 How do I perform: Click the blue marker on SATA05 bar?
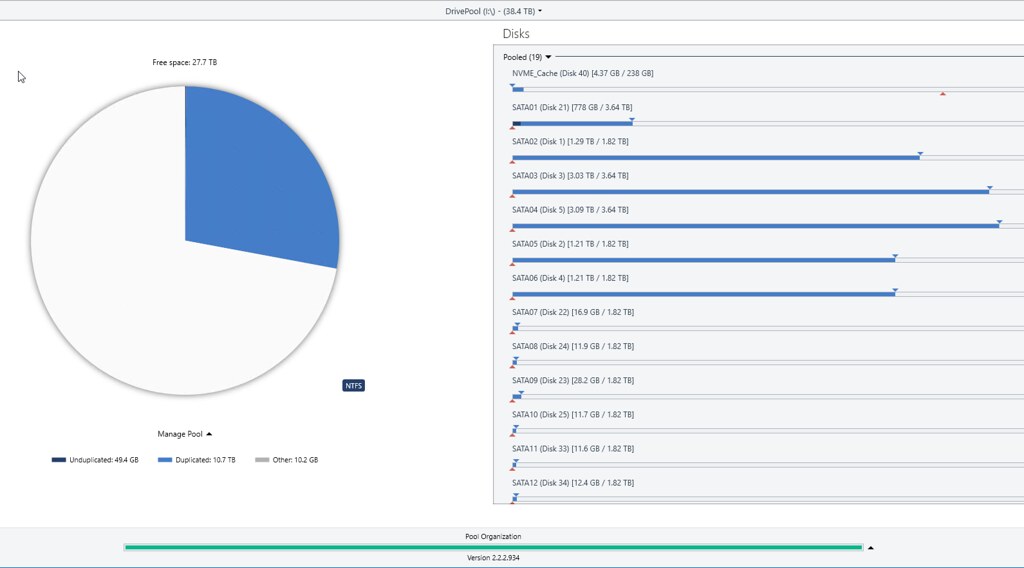(x=895, y=256)
